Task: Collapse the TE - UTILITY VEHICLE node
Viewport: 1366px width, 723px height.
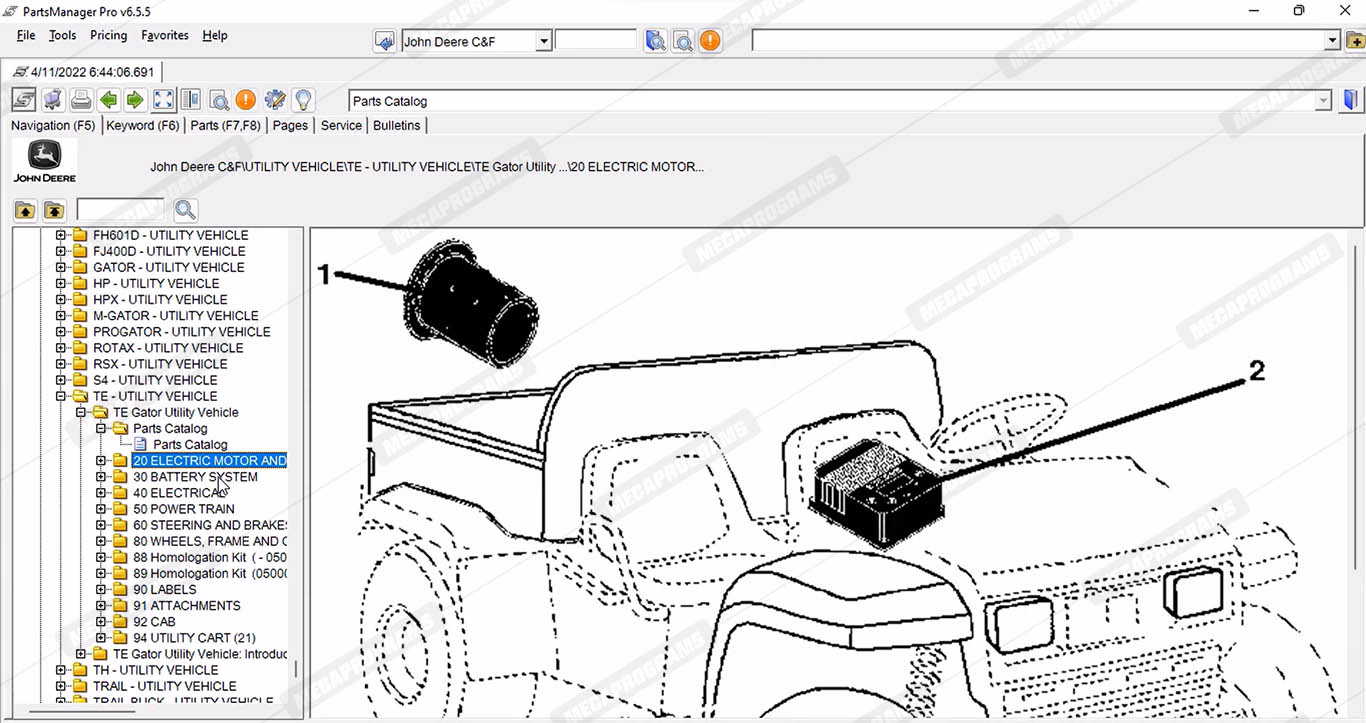Action: pyautogui.click(x=61, y=396)
